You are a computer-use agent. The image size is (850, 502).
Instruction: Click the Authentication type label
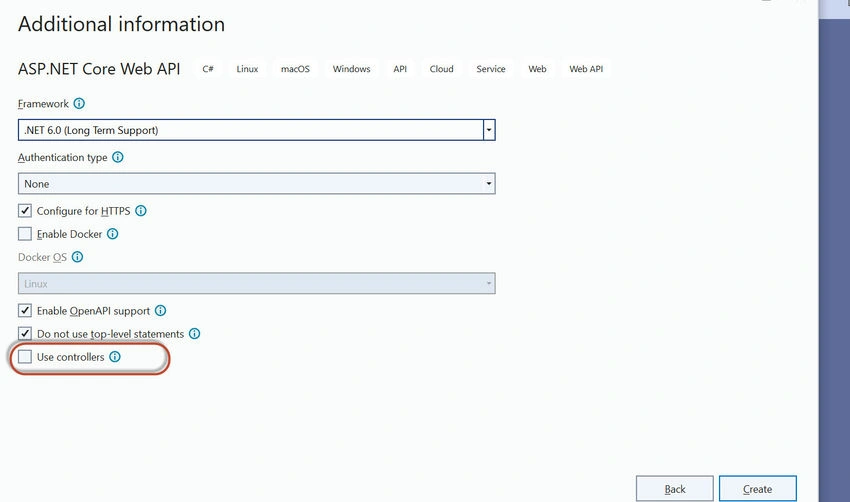point(62,157)
